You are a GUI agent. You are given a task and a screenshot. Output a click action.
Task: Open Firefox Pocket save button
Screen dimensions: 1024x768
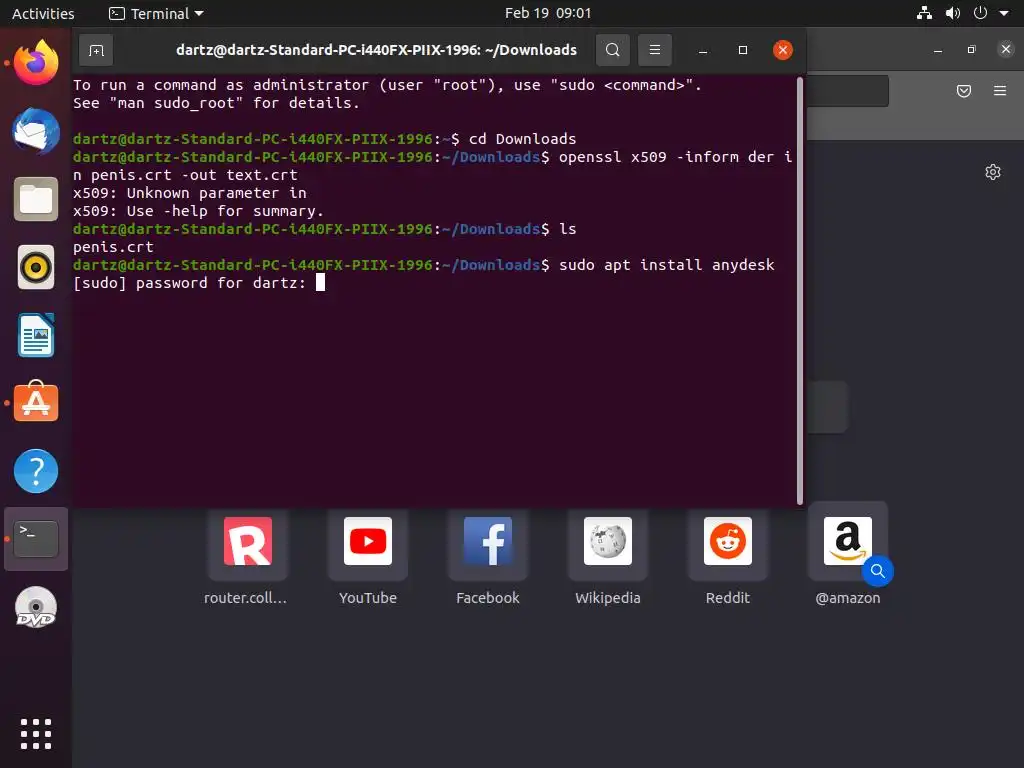coord(964,91)
